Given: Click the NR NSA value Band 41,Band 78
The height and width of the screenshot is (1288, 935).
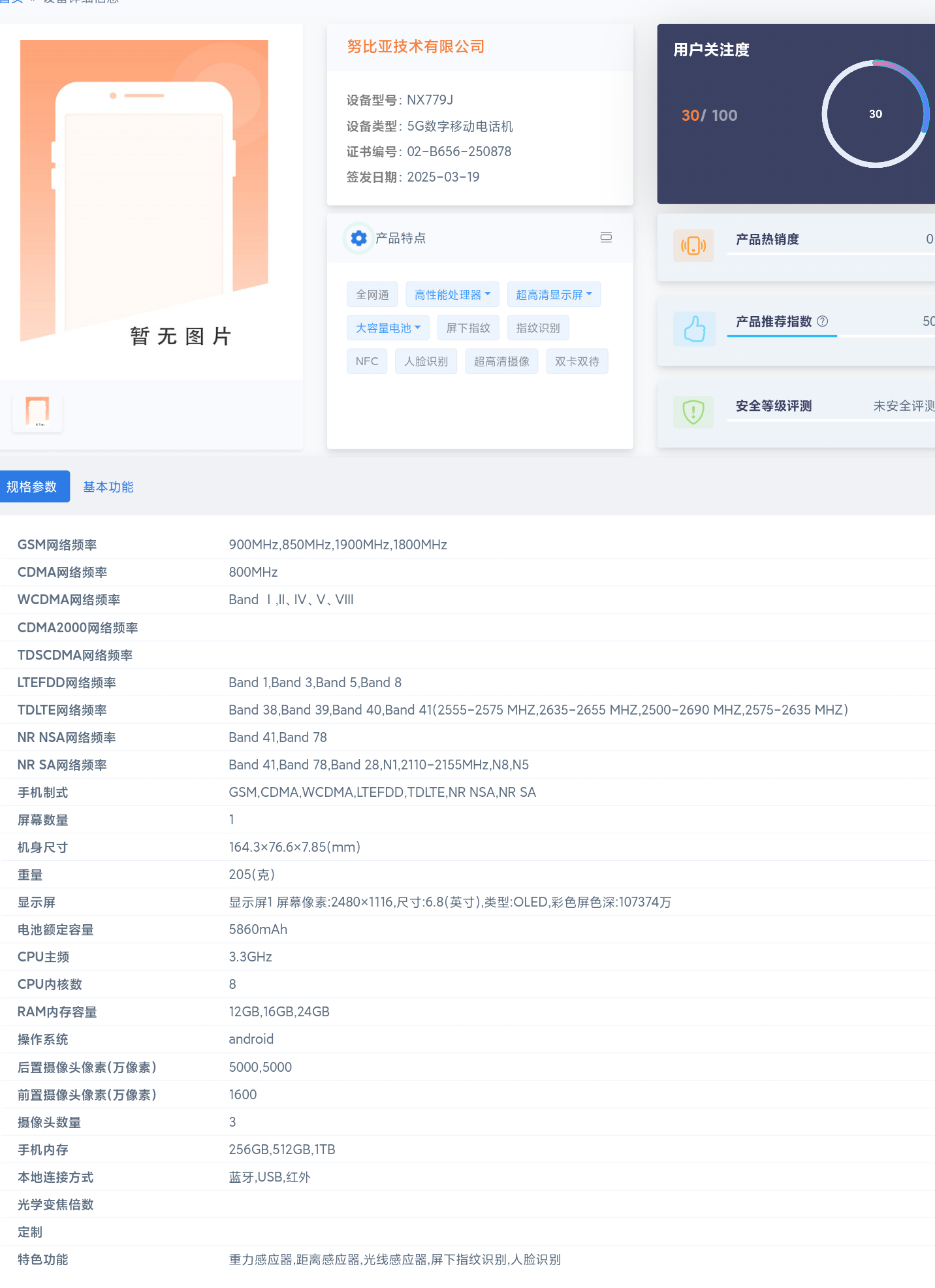Looking at the screenshot, I should tap(278, 737).
